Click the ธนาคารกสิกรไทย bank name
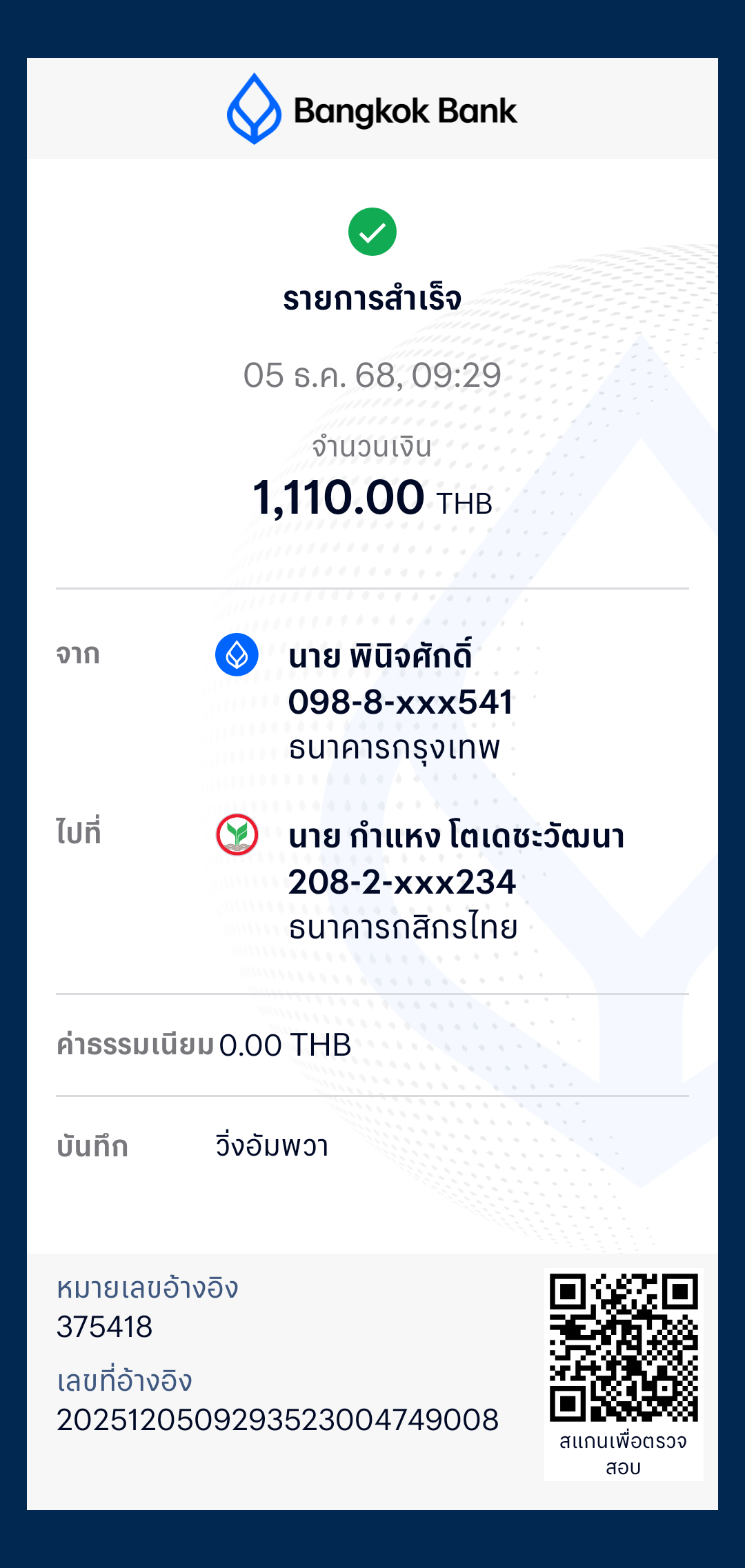 click(x=403, y=928)
